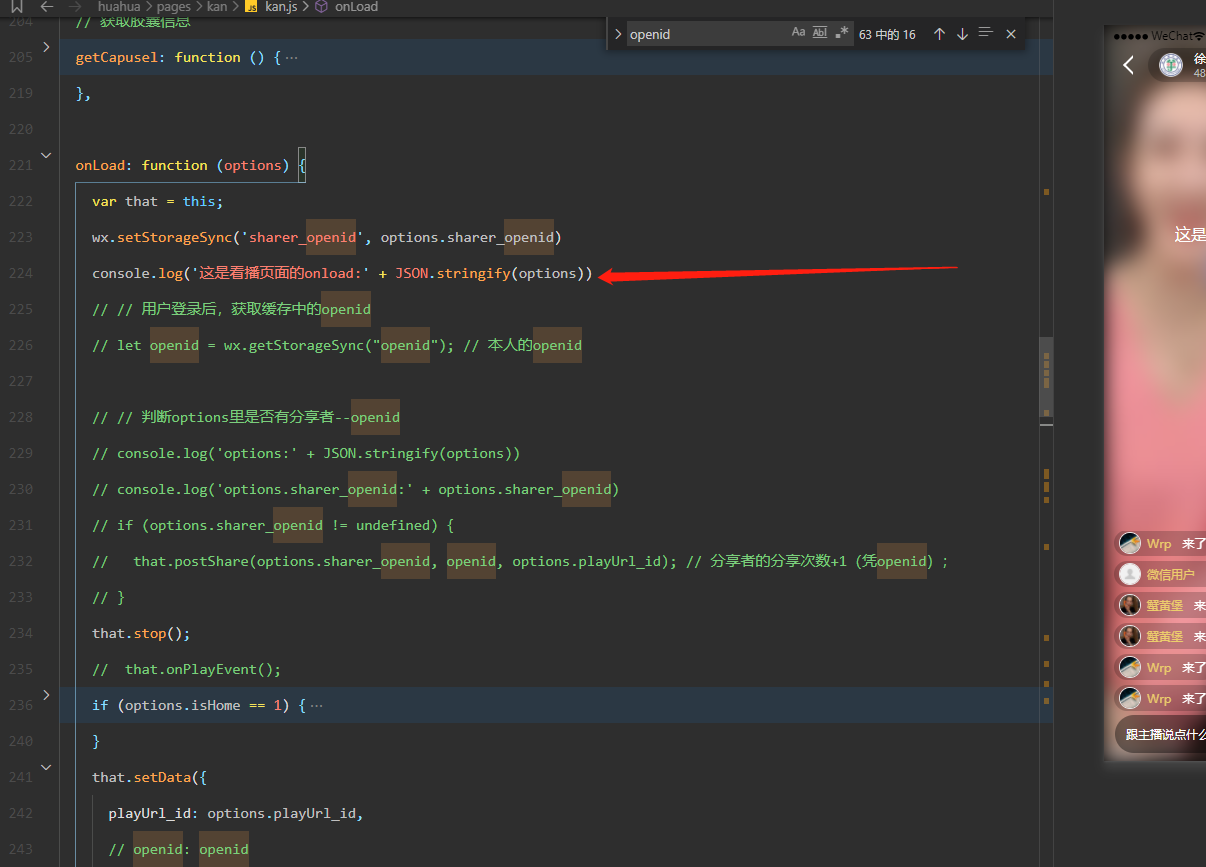Expand folded if block at line 236

click(46, 695)
